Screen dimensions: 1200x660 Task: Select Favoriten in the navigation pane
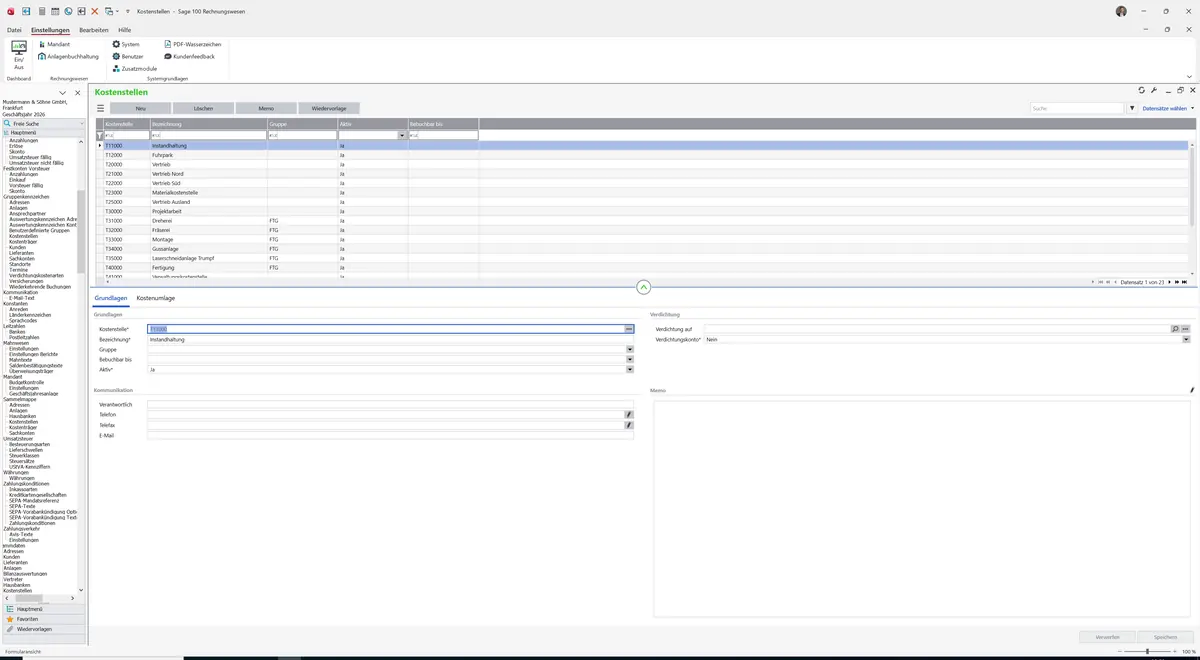tap(41, 619)
